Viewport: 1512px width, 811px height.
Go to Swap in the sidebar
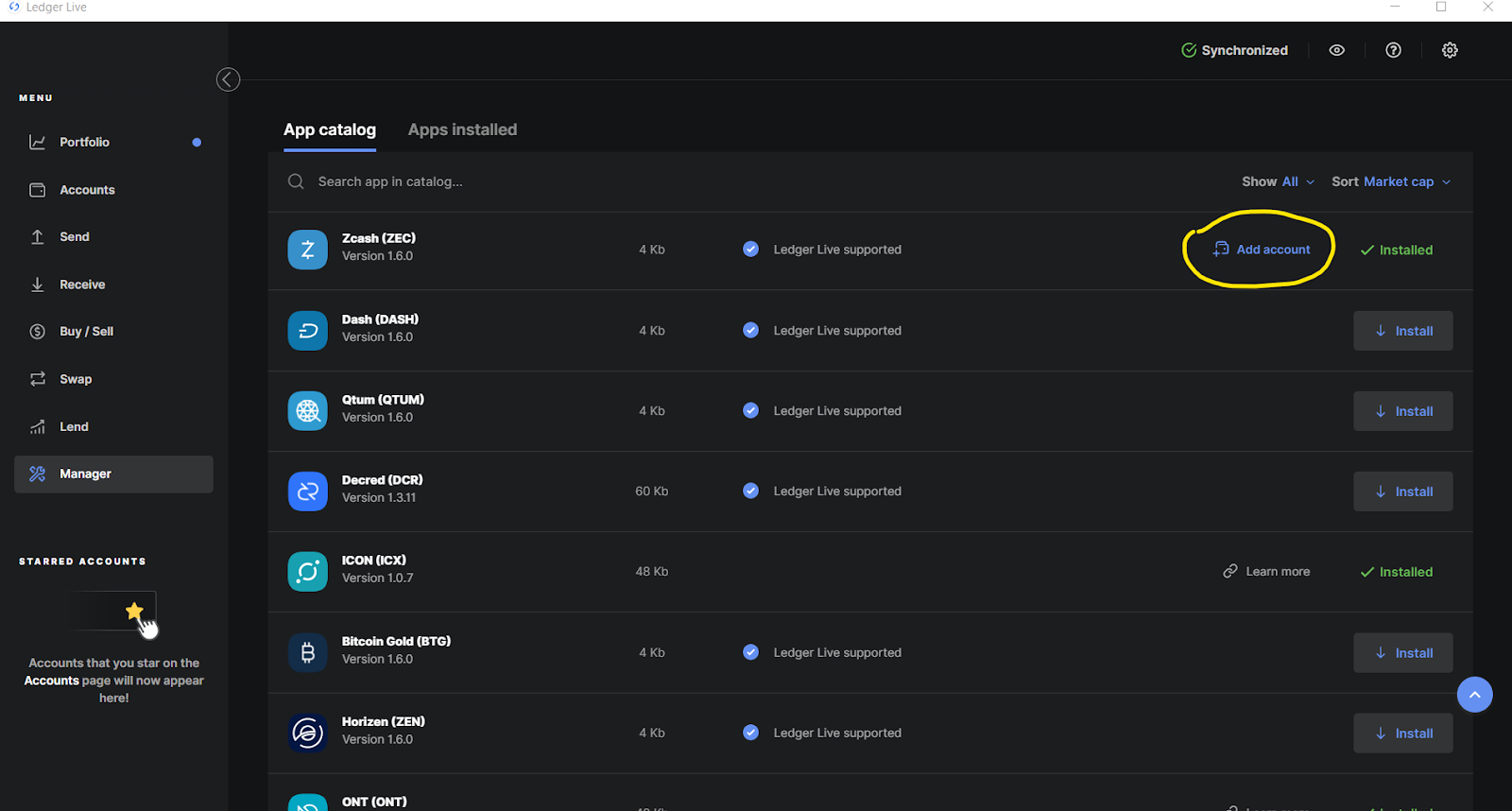pos(76,379)
